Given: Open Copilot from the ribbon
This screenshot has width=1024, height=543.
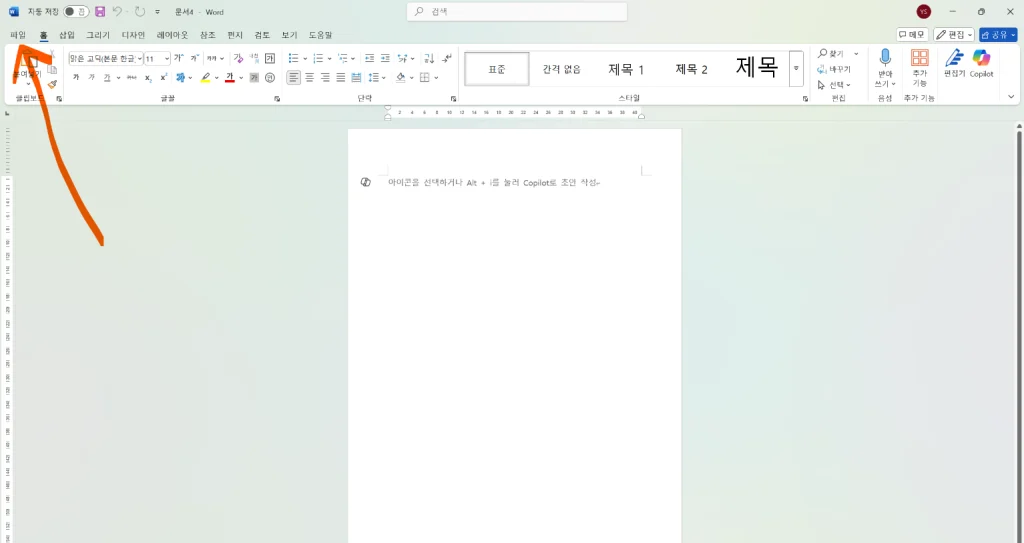Looking at the screenshot, I should point(981,63).
